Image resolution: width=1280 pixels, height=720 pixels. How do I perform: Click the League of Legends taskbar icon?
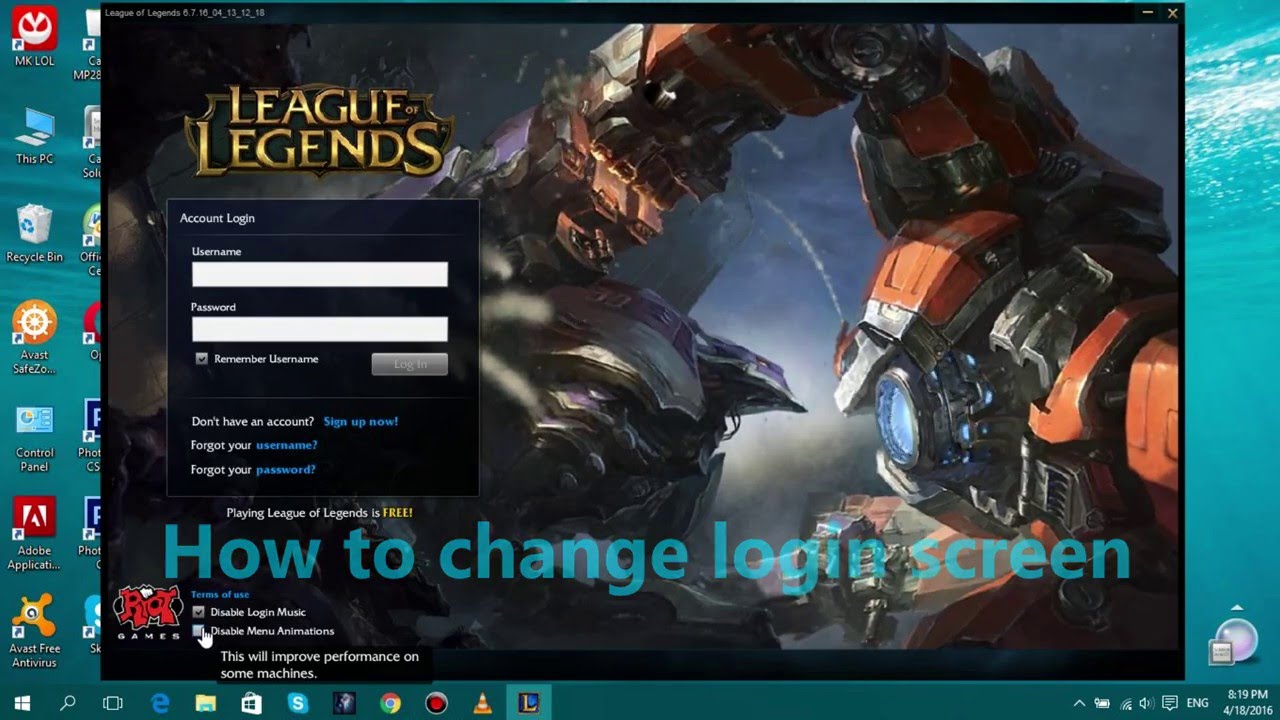[528, 703]
